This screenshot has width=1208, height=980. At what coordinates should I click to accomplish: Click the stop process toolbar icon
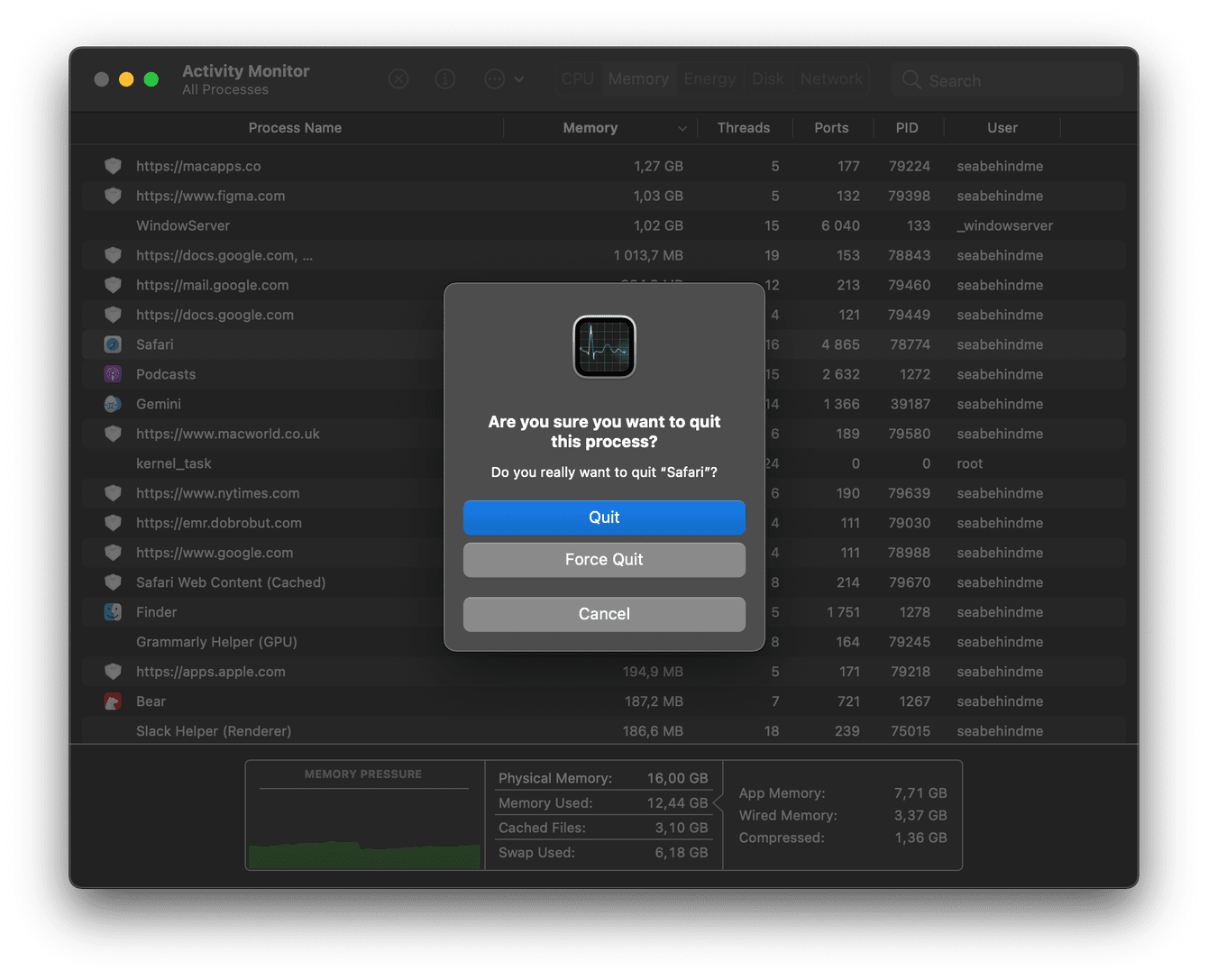[398, 79]
